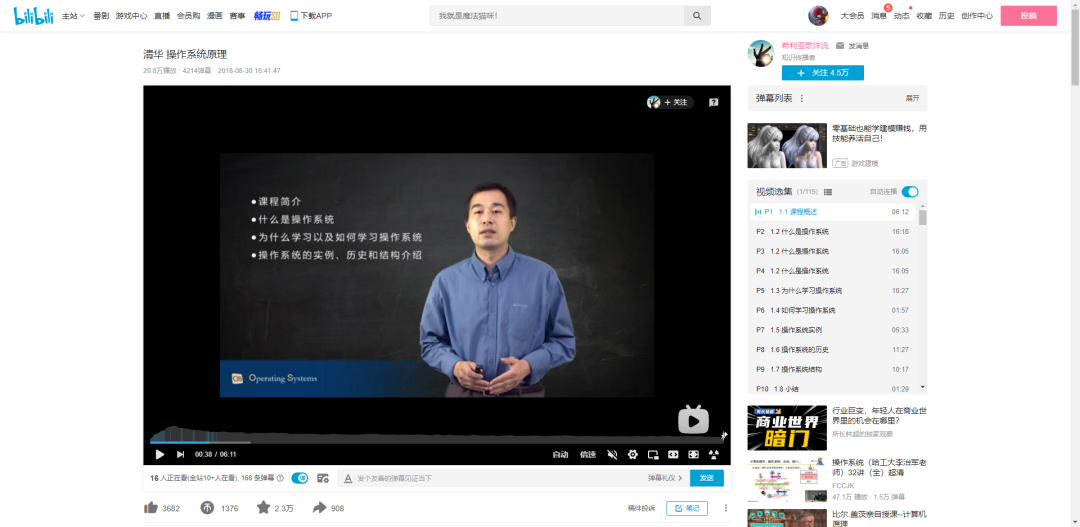The height and width of the screenshot is (527, 1080).
Task: Open 番剧 in top navigation
Action: [101, 16]
